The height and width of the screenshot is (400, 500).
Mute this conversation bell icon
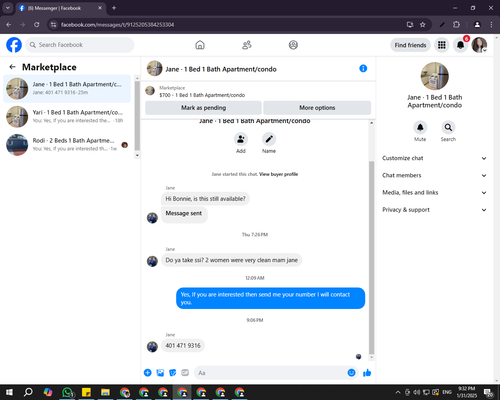click(420, 127)
